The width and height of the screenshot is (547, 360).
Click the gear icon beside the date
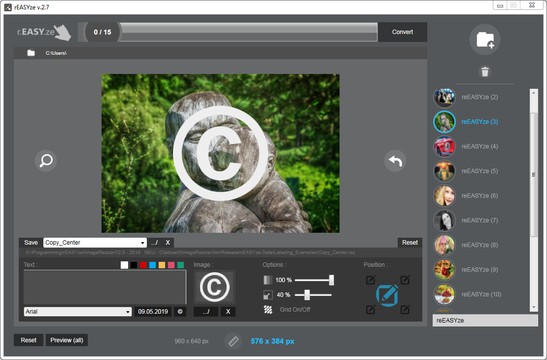pos(180,312)
